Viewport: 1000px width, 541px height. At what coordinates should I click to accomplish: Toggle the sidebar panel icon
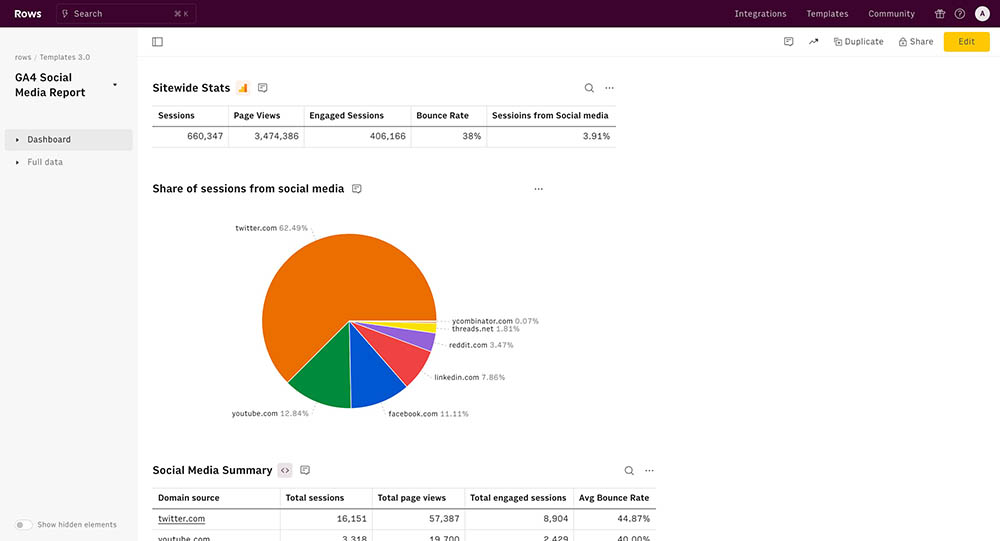point(158,42)
